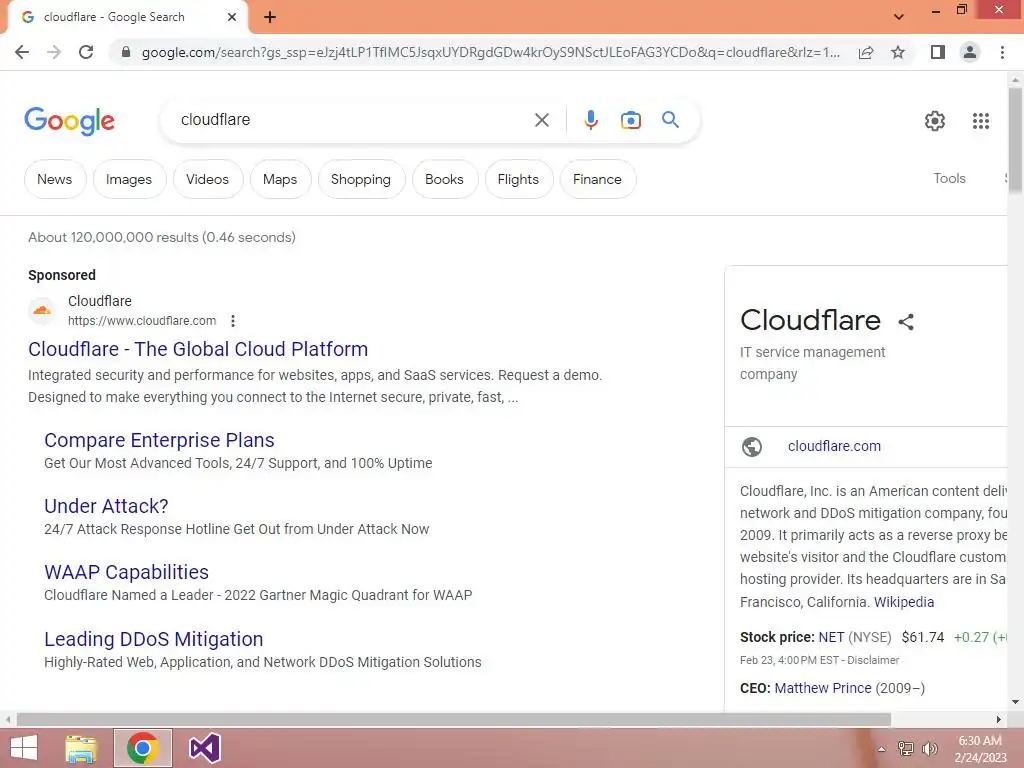Screen dimensions: 1024x768
Task: Open network status tray icon
Action: (x=906, y=749)
